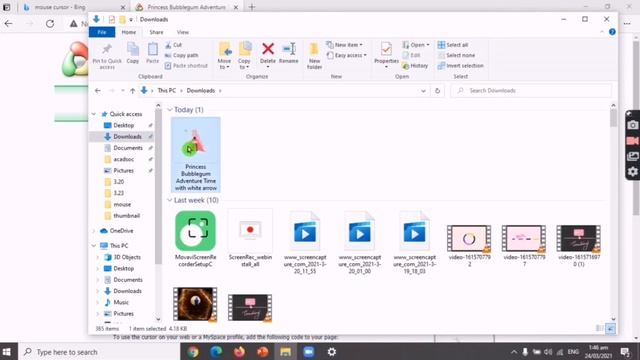Image resolution: width=640 pixels, height=360 pixels.
Task: Click the red Delete icon
Action: 268,49
